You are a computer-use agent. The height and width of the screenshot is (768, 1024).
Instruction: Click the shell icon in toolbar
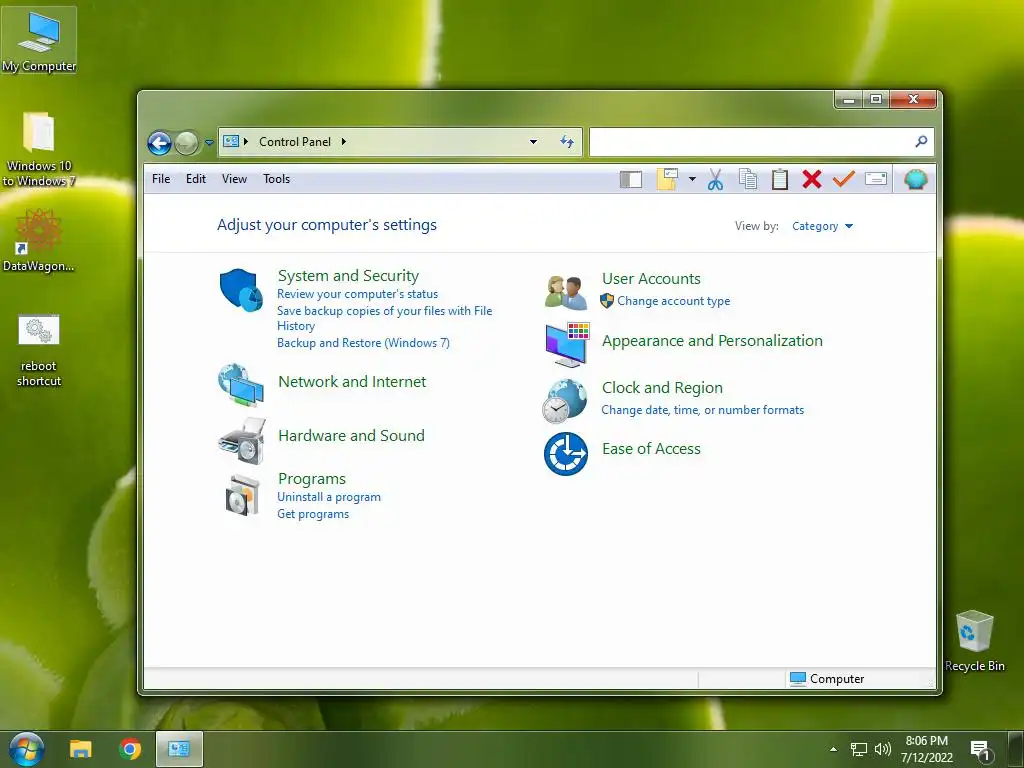click(916, 179)
